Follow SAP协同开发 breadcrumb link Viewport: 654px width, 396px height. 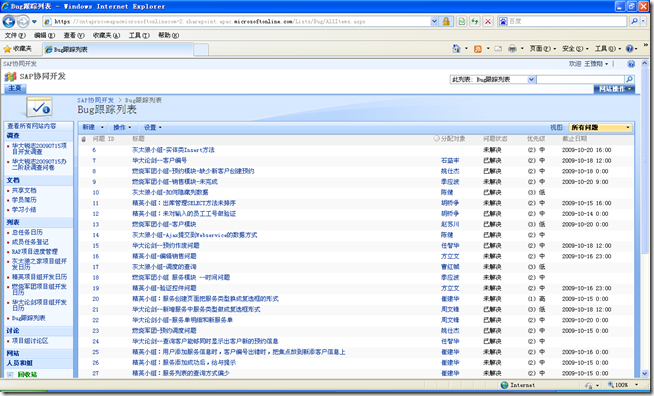pyautogui.click(x=95, y=100)
